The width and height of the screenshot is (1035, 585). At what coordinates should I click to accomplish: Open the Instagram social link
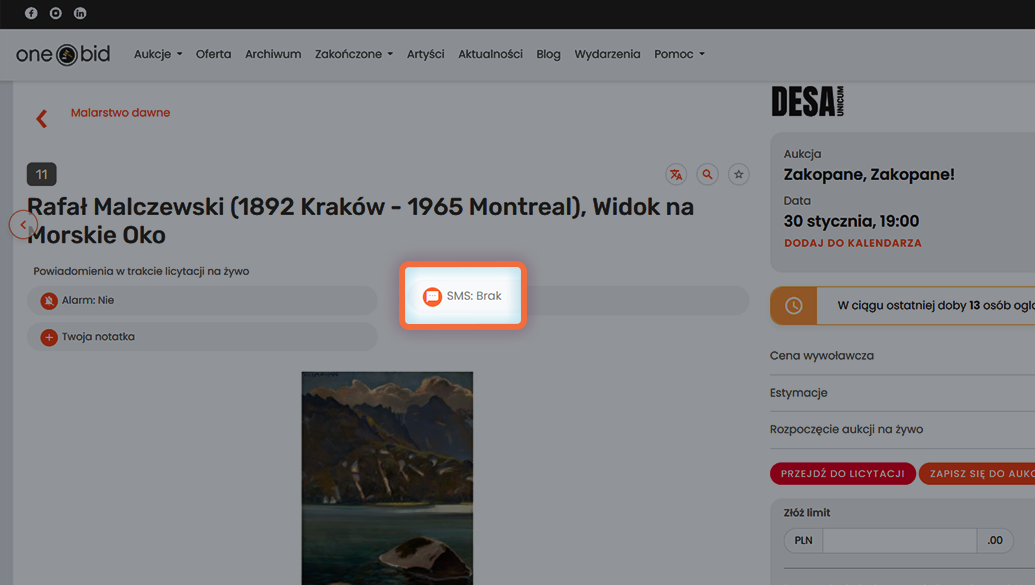click(55, 13)
